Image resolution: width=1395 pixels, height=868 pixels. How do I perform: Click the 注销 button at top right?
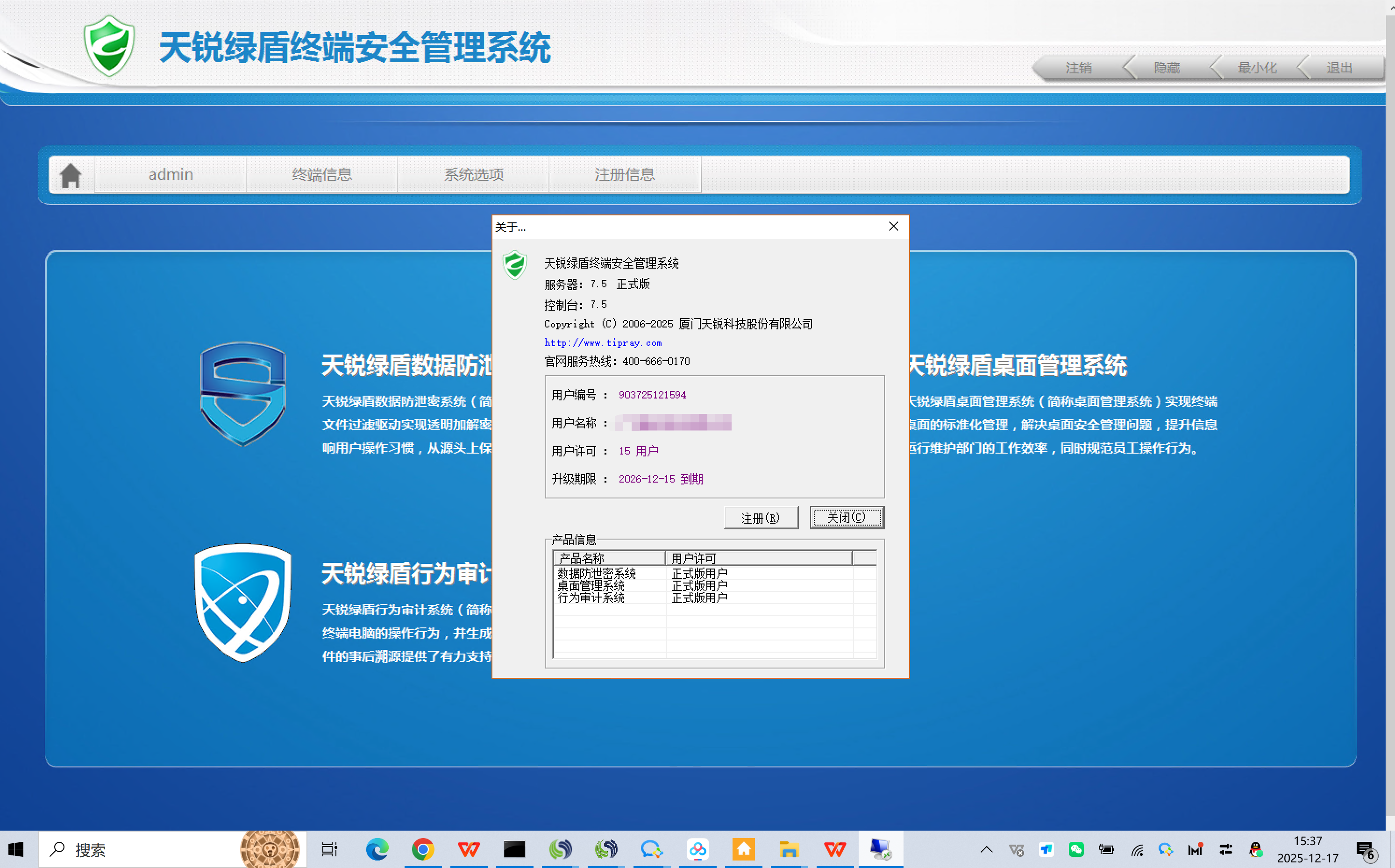(x=1079, y=68)
